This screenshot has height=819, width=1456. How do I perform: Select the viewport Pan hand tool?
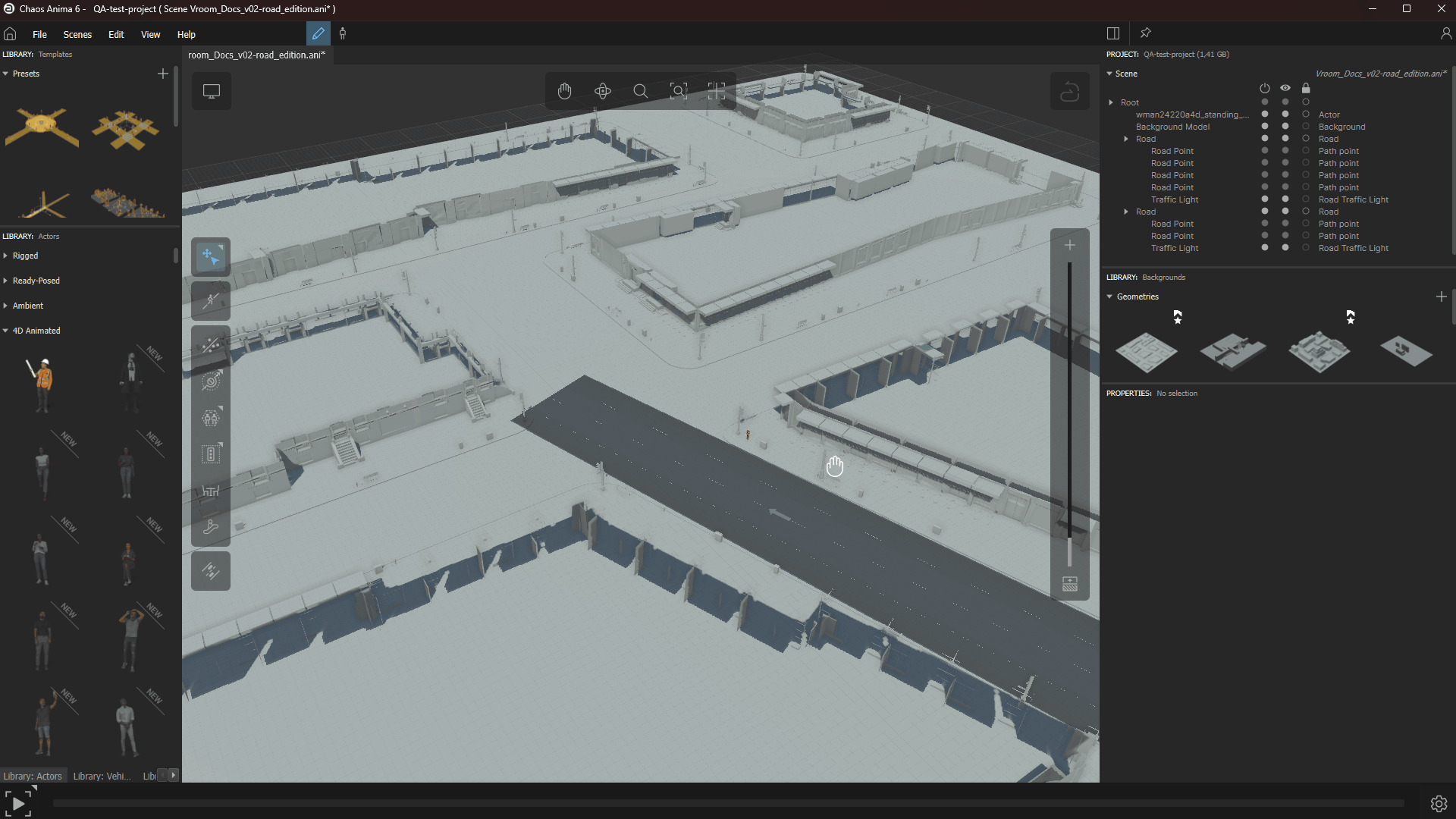tap(565, 91)
